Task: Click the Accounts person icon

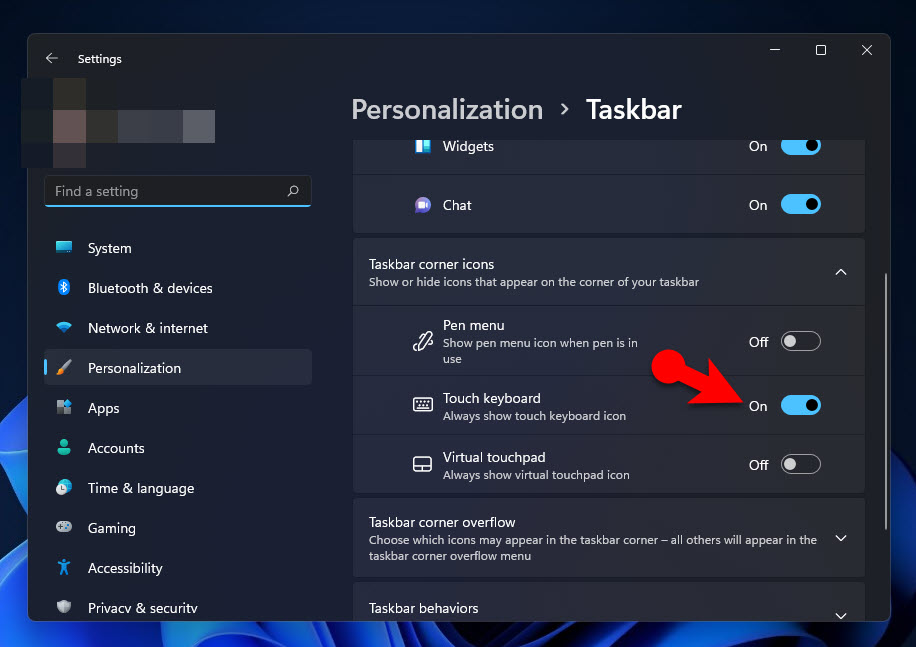Action: (x=64, y=447)
